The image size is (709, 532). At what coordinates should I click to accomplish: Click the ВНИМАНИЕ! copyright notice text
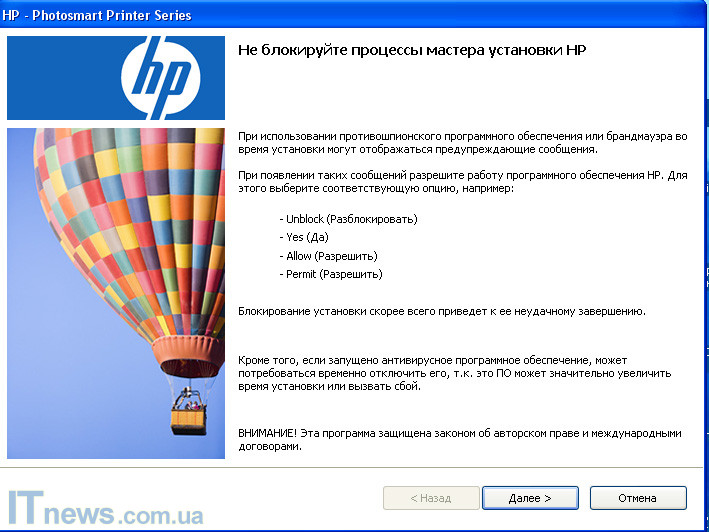[x=459, y=439]
